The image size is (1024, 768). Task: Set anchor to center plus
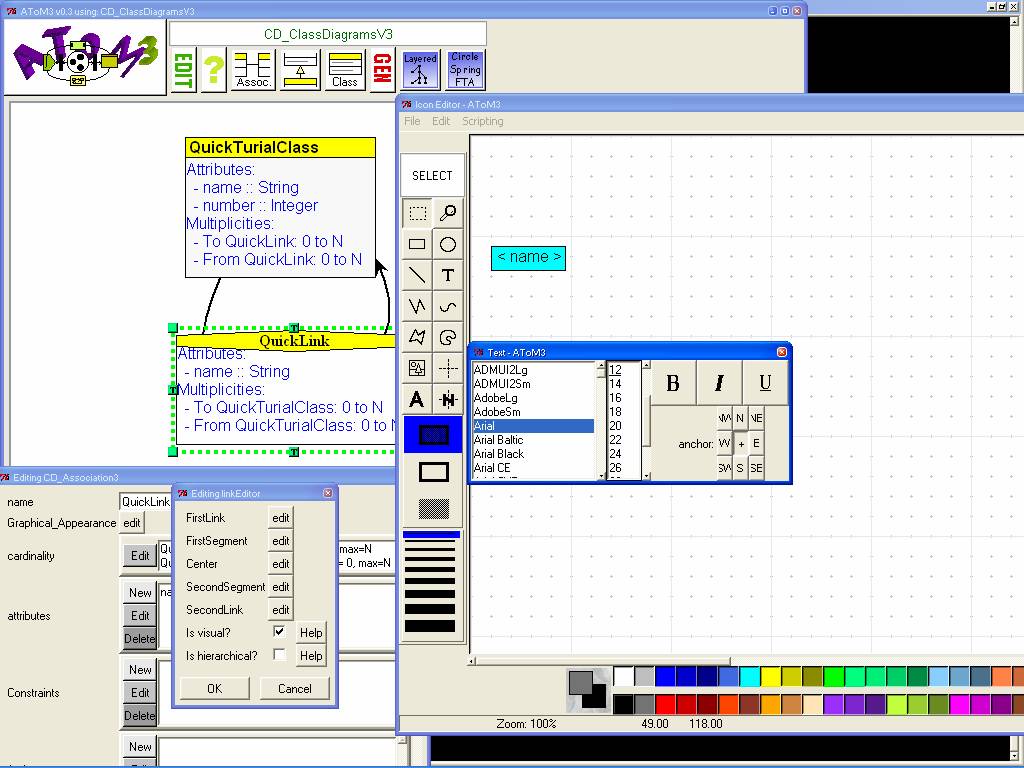point(741,443)
